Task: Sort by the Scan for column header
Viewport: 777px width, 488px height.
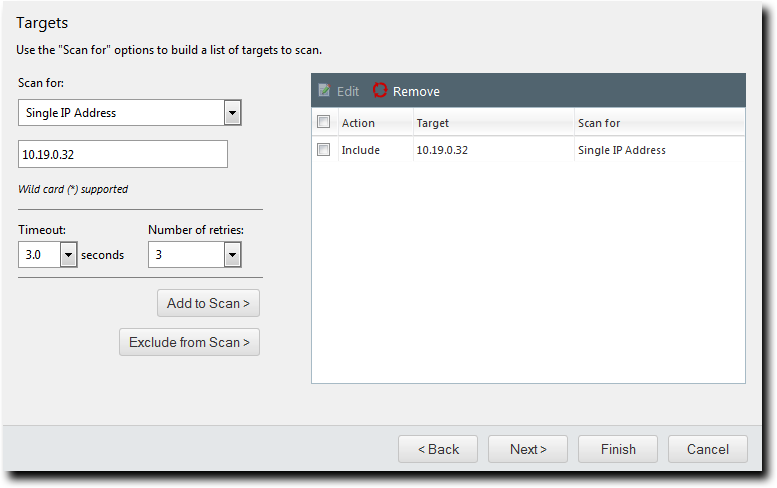Action: 660,122
